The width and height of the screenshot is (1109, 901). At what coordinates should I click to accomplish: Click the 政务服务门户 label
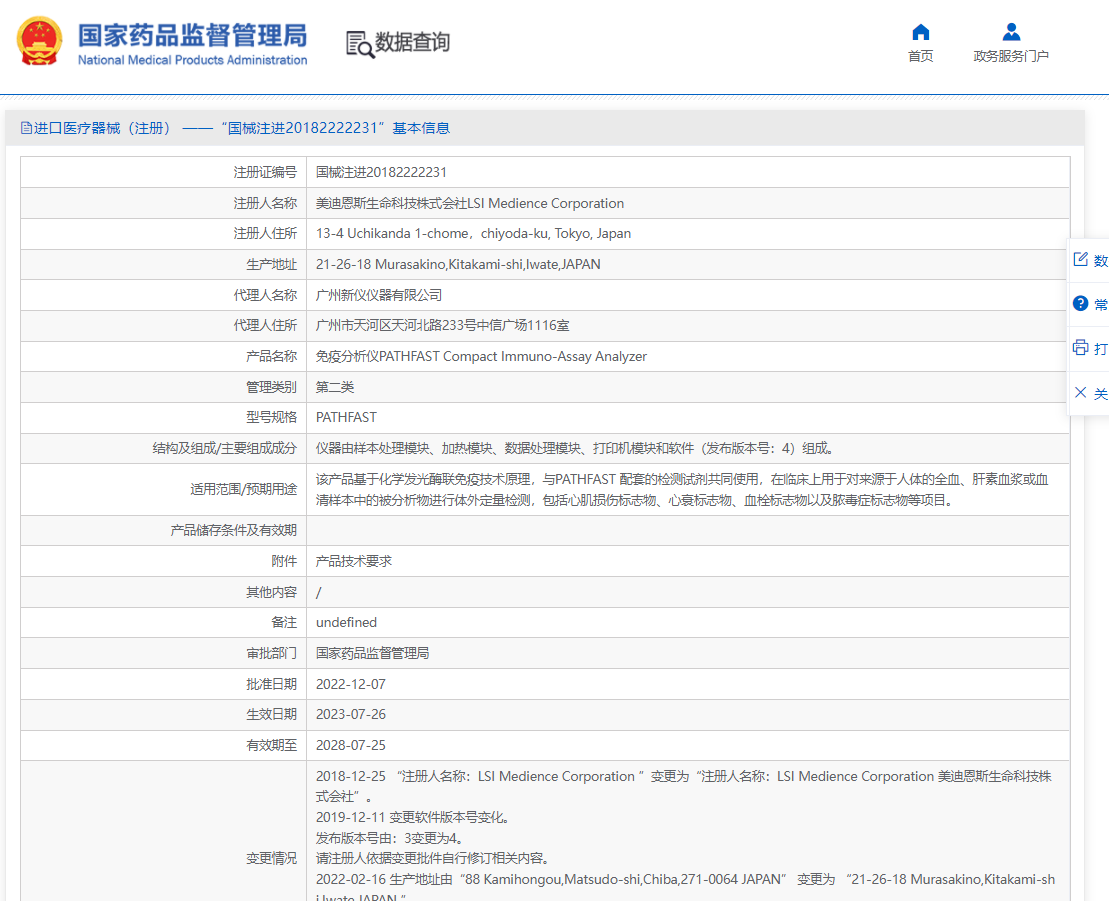1011,56
